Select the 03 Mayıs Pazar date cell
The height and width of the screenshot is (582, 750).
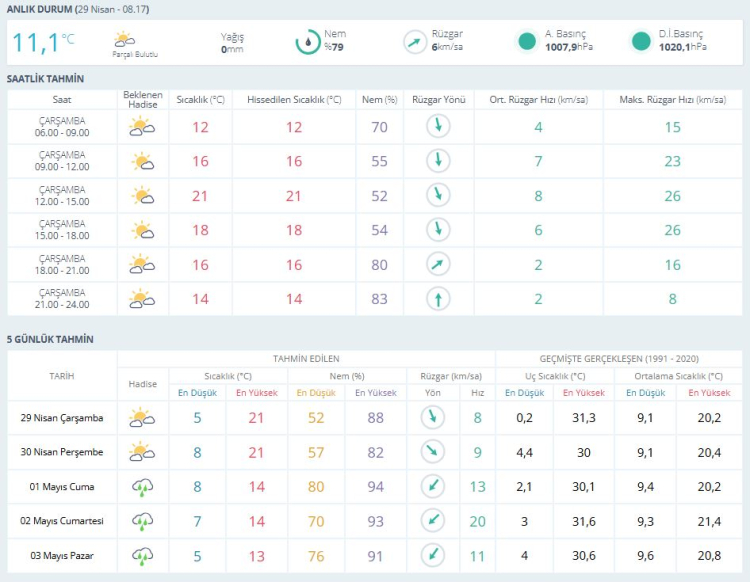click(62, 555)
